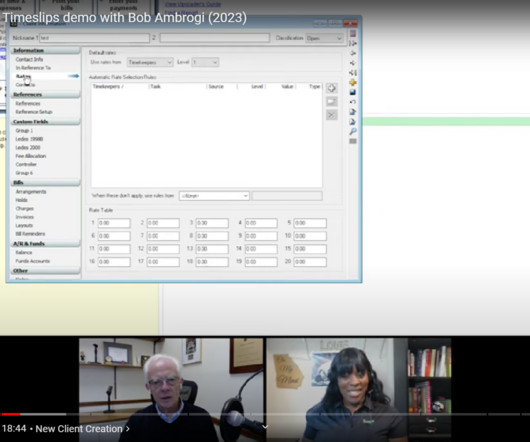Screen dimensions: 530x442
Task: Open Charges under Bills
Action: click(x=24, y=208)
